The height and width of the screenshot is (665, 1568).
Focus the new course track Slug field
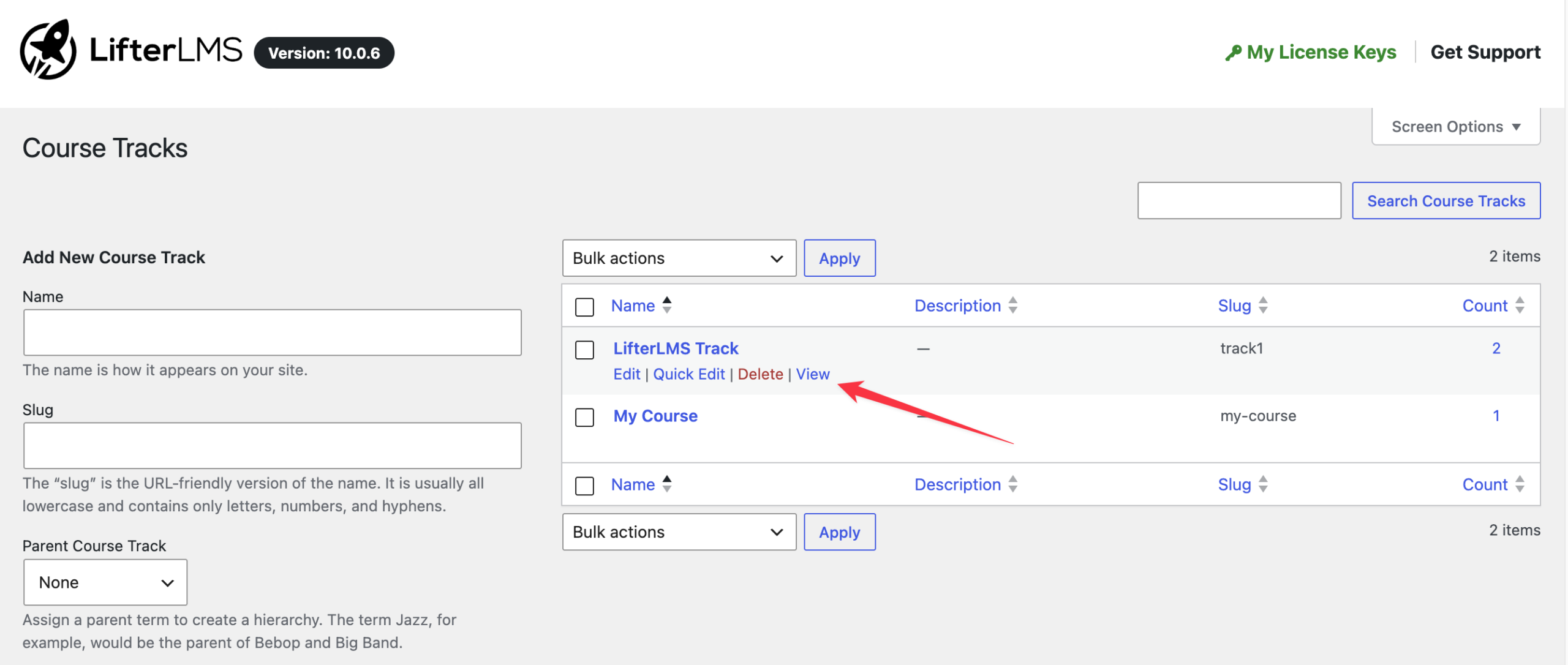tap(272, 446)
